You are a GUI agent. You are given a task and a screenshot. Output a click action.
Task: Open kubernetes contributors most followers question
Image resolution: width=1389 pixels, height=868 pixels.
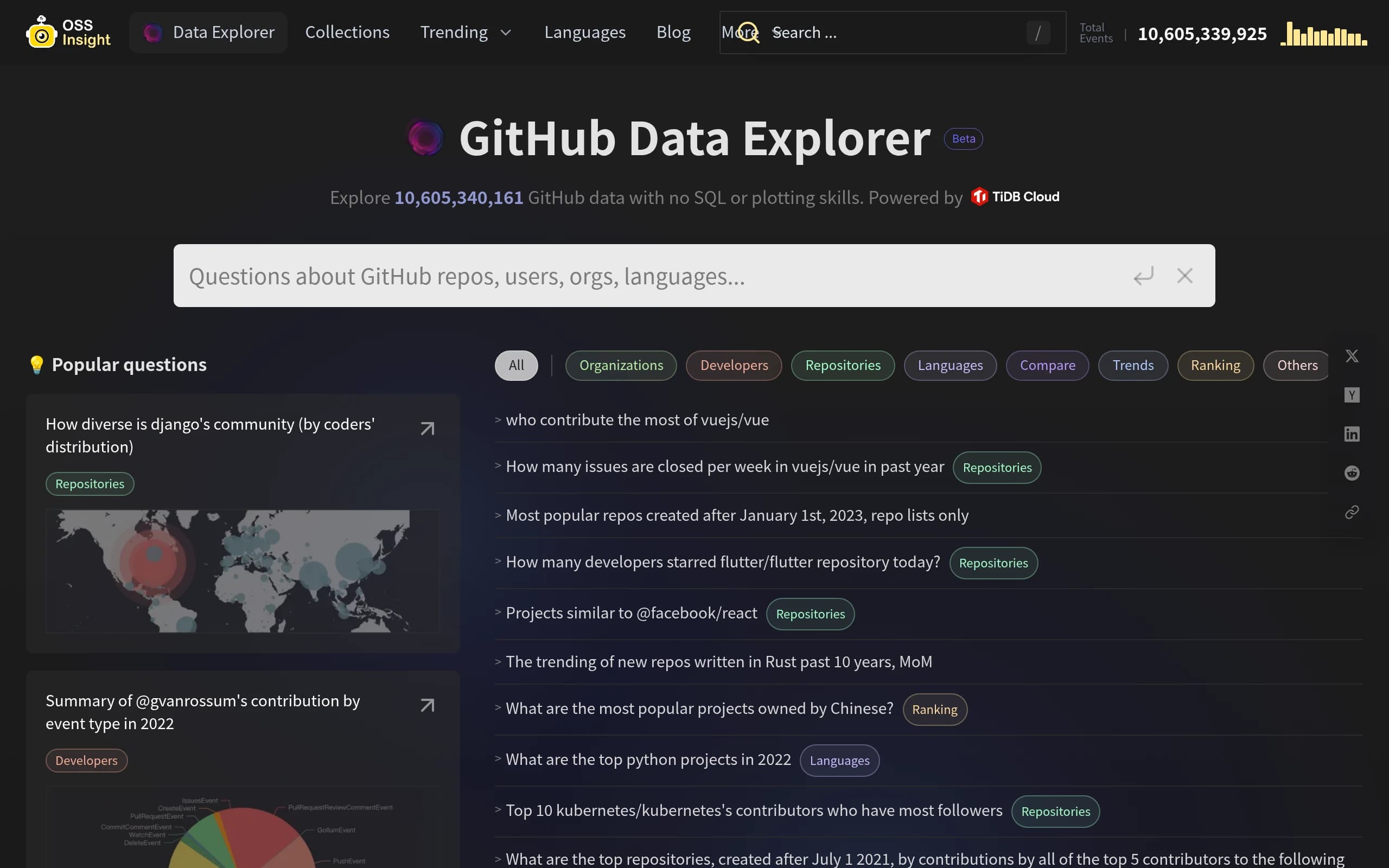(x=754, y=810)
